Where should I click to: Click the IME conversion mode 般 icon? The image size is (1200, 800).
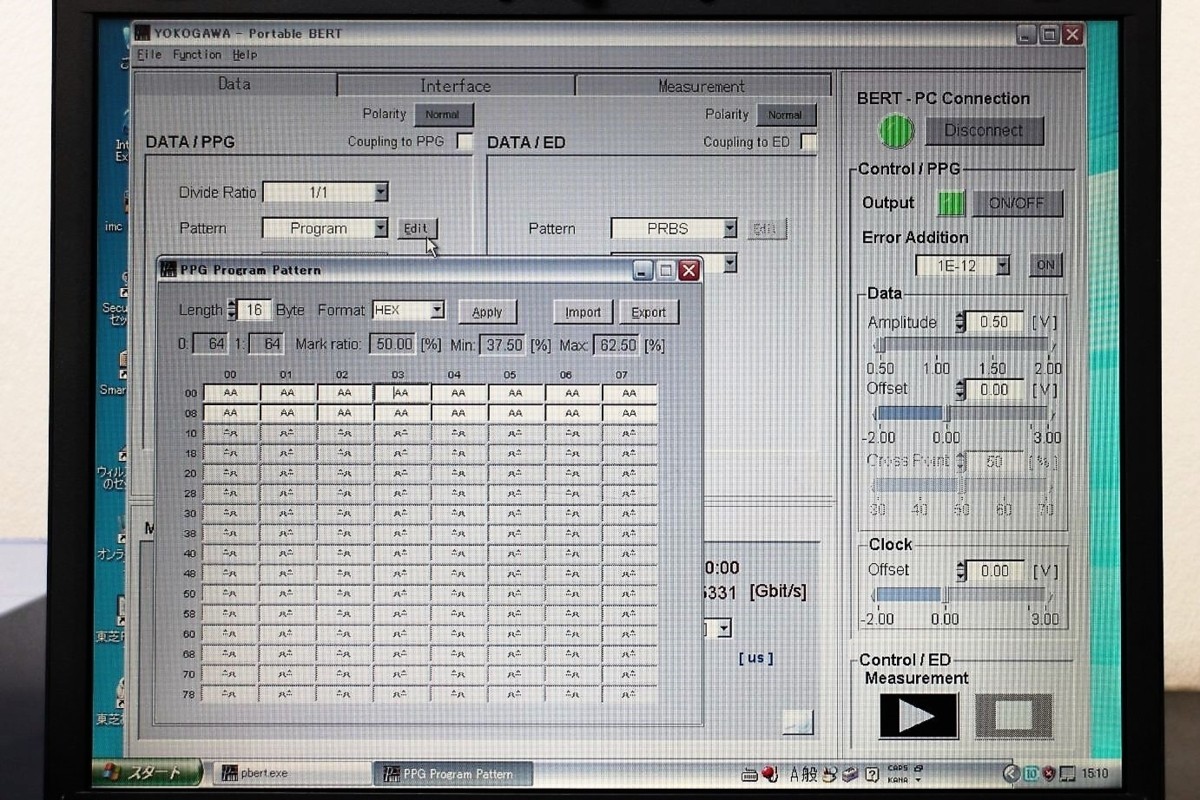tap(811, 773)
